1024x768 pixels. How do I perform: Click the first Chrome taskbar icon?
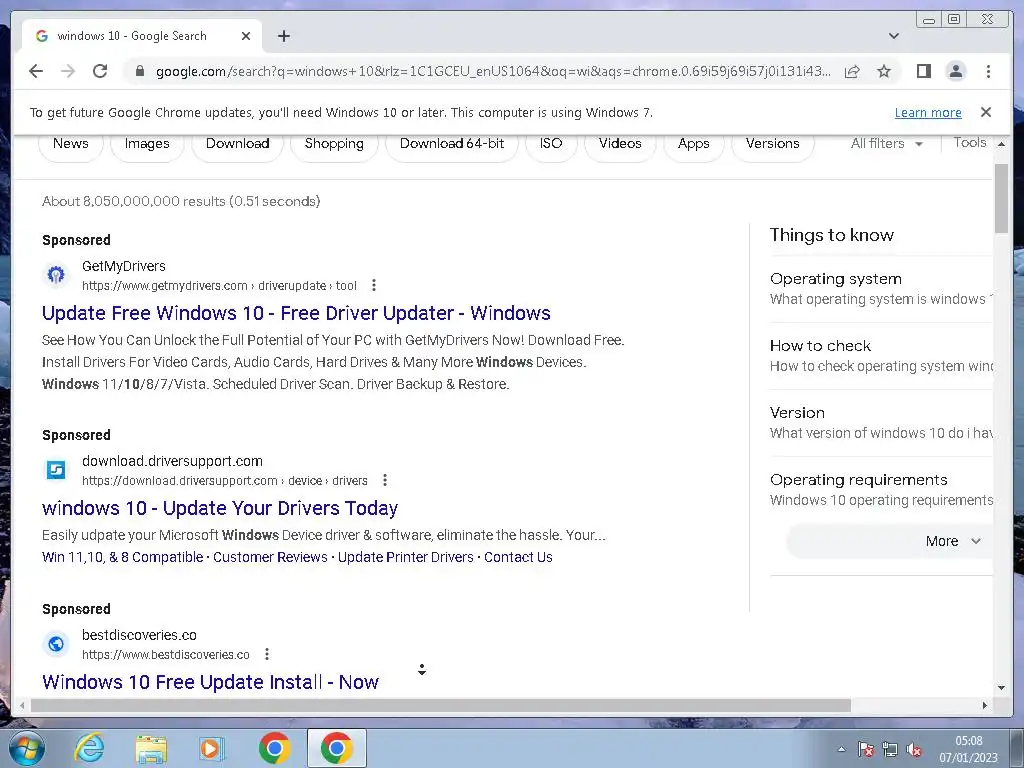[x=274, y=748]
